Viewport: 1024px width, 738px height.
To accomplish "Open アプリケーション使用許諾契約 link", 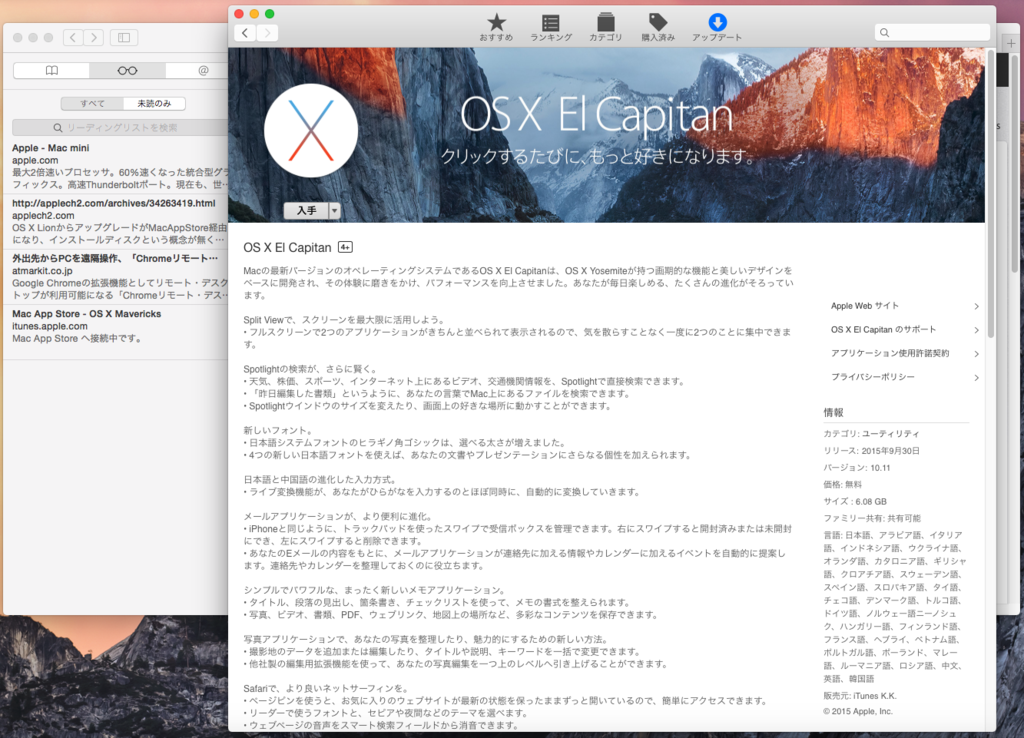I will [x=890, y=353].
